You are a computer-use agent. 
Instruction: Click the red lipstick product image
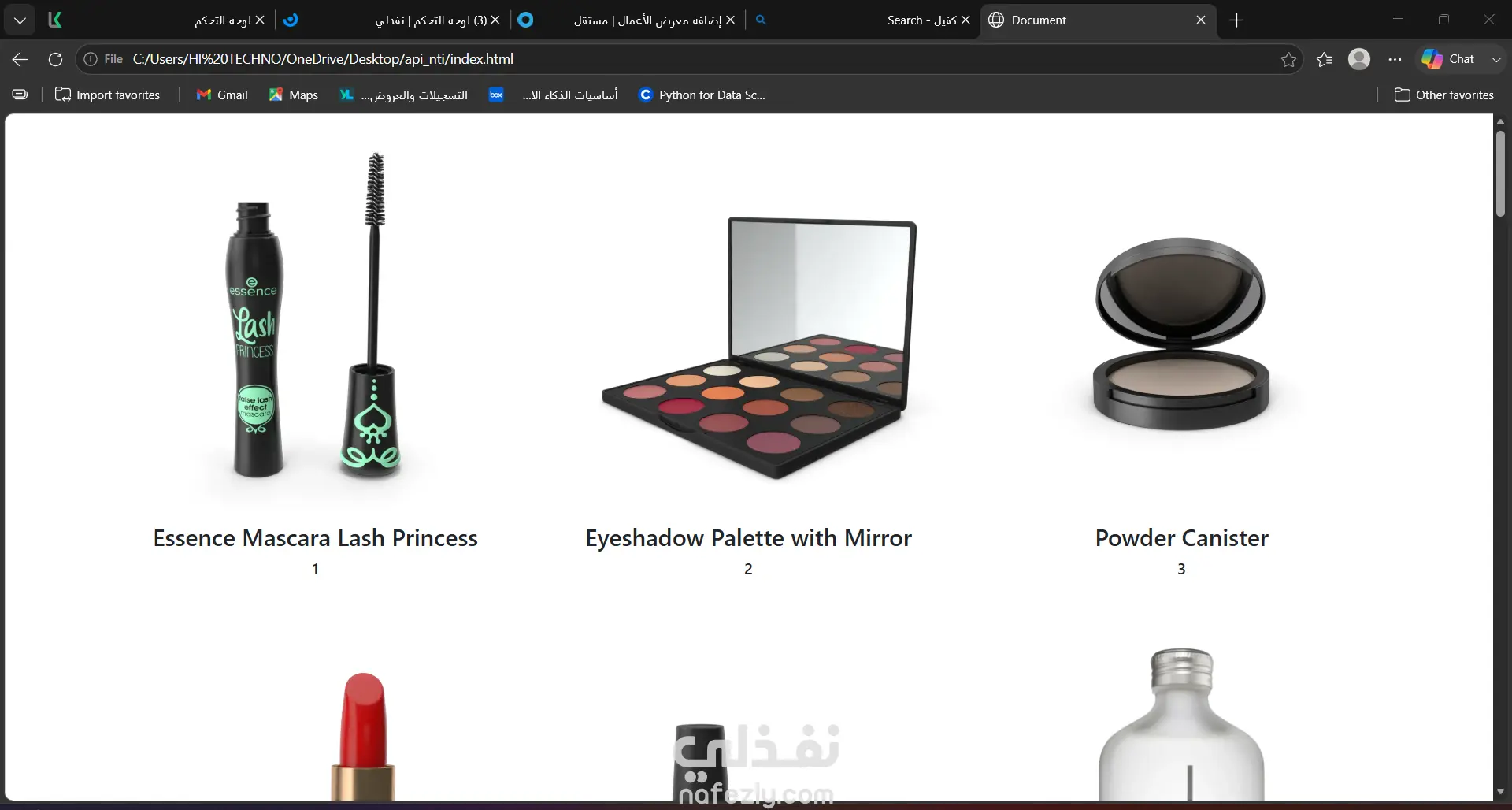[363, 737]
